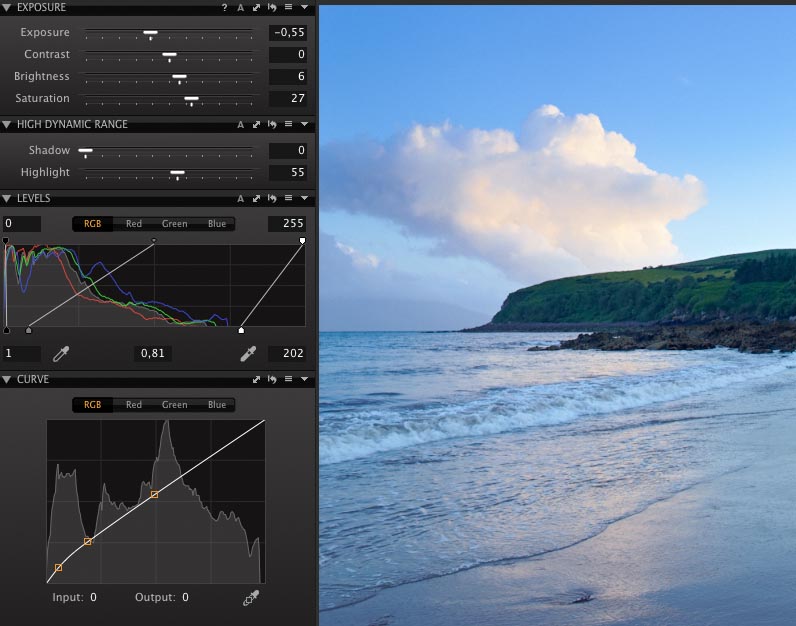The height and width of the screenshot is (626, 796).
Task: Click the Levels input shadow field 1
Action: pyautogui.click(x=21, y=353)
